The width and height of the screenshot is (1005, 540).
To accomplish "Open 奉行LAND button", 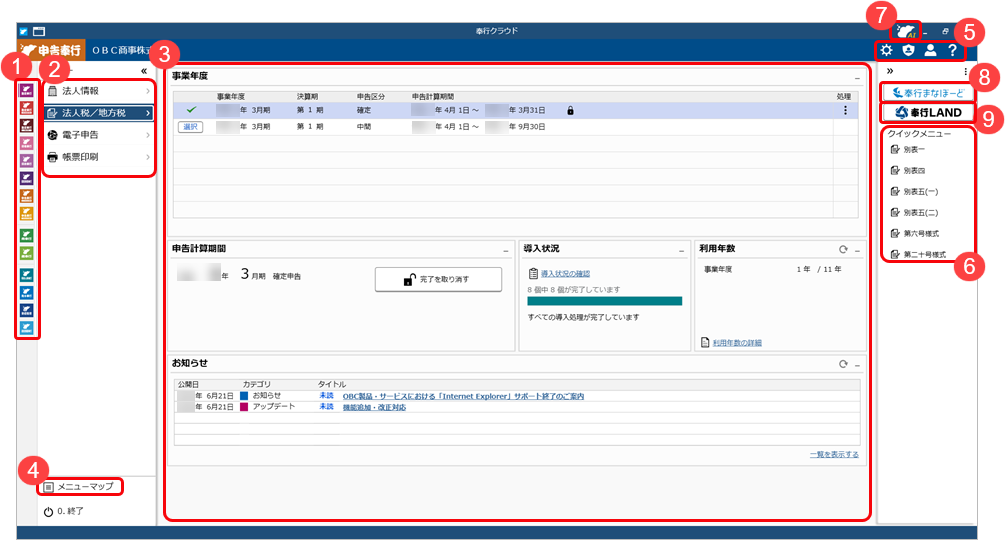I will pos(927,112).
